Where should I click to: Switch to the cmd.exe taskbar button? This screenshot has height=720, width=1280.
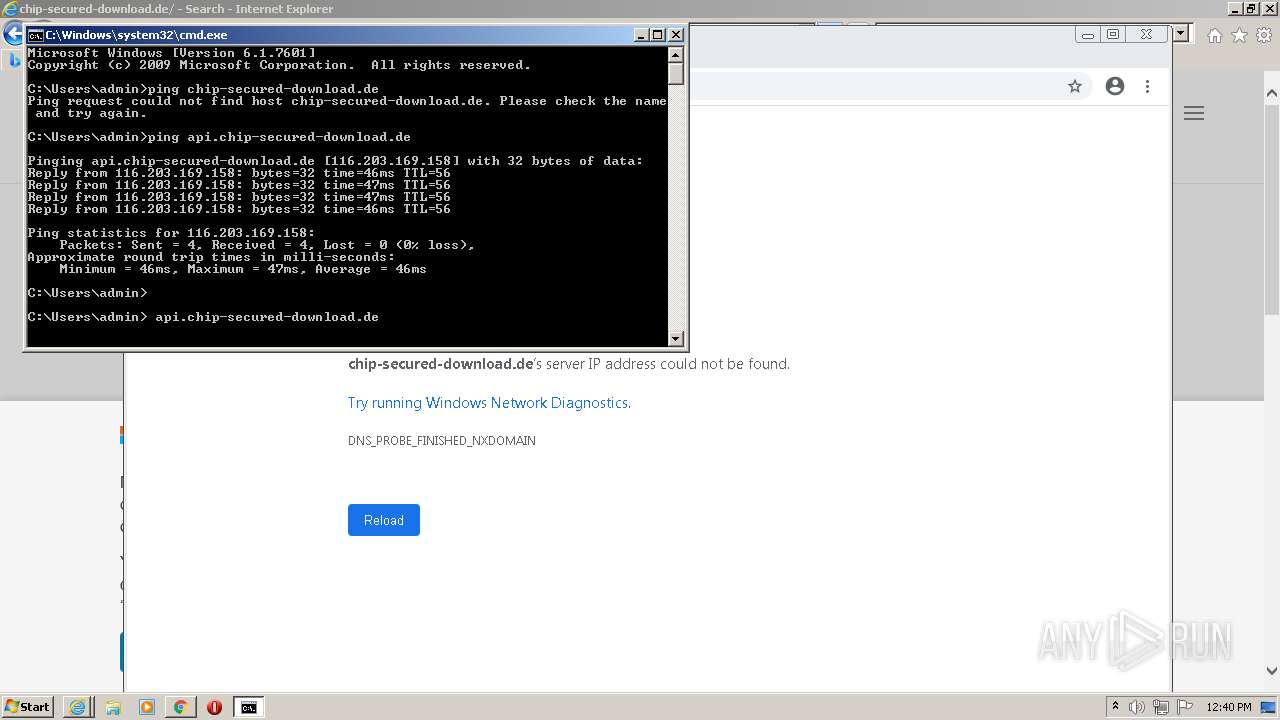point(248,707)
